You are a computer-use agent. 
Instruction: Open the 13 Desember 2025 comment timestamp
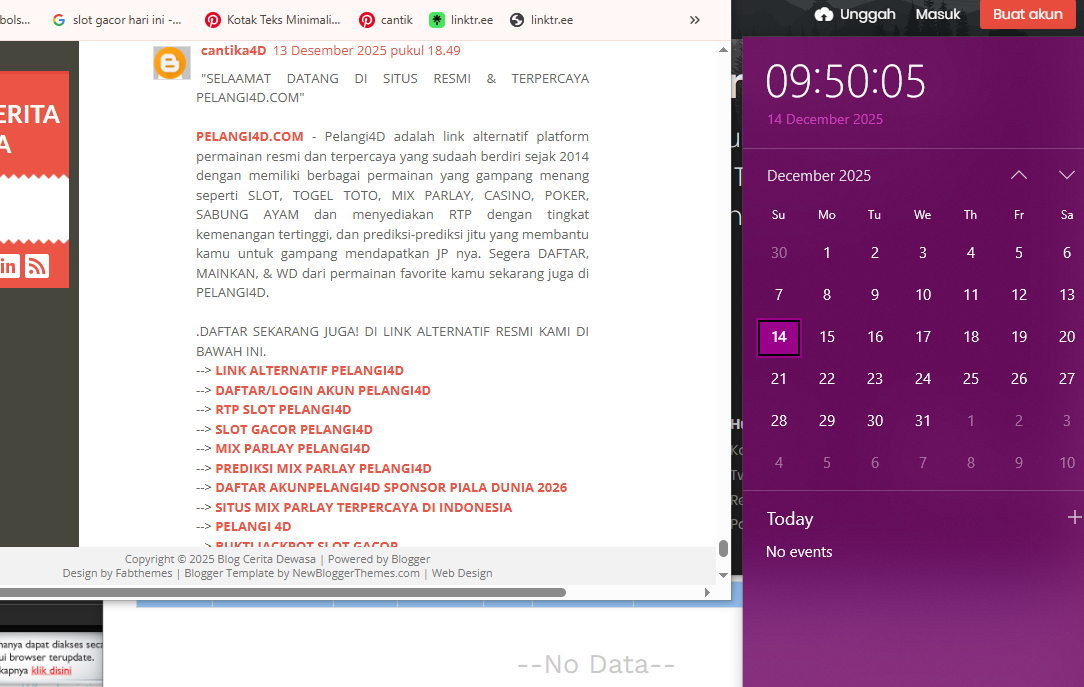pos(366,50)
